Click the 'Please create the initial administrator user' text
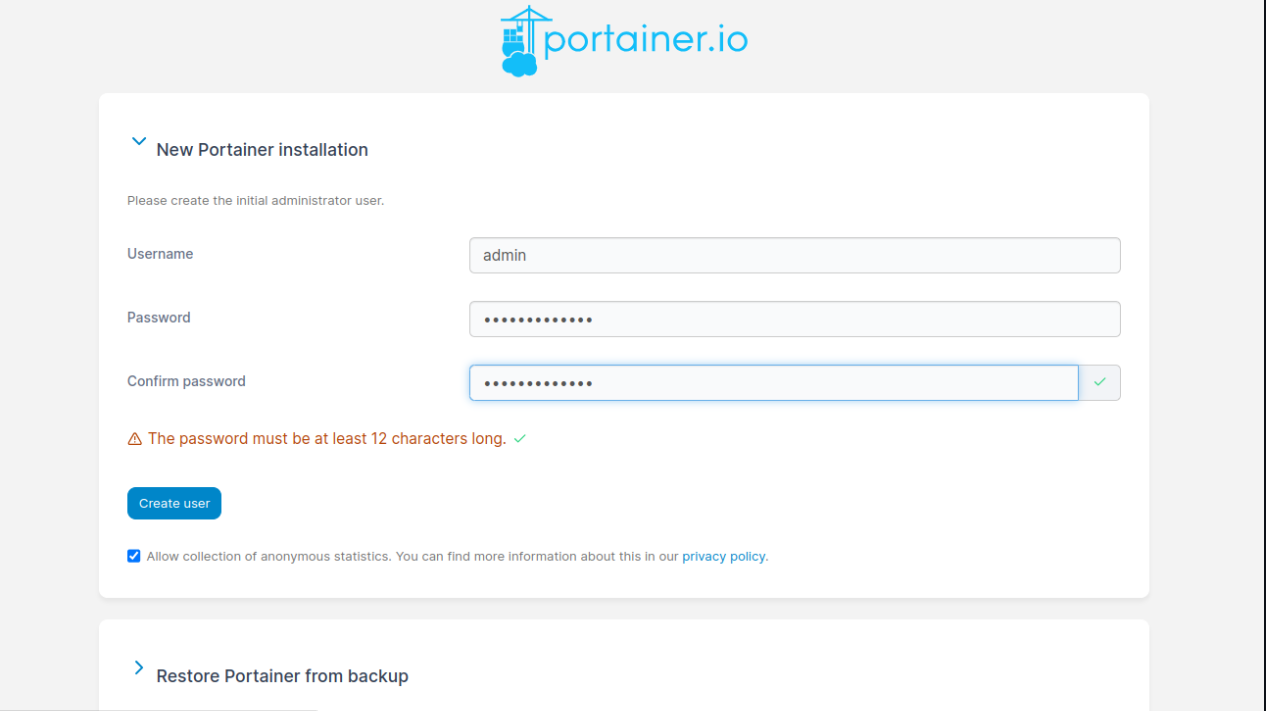 [255, 201]
